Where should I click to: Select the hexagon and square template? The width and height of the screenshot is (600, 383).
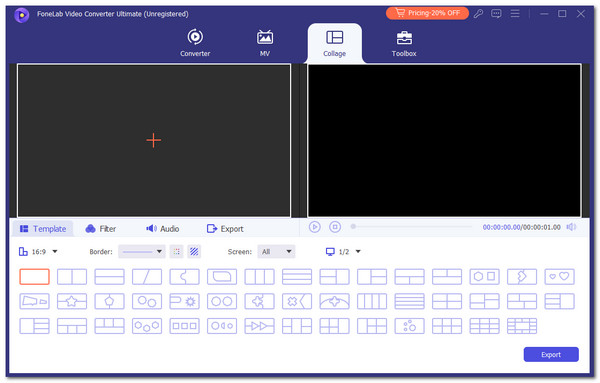point(484,277)
